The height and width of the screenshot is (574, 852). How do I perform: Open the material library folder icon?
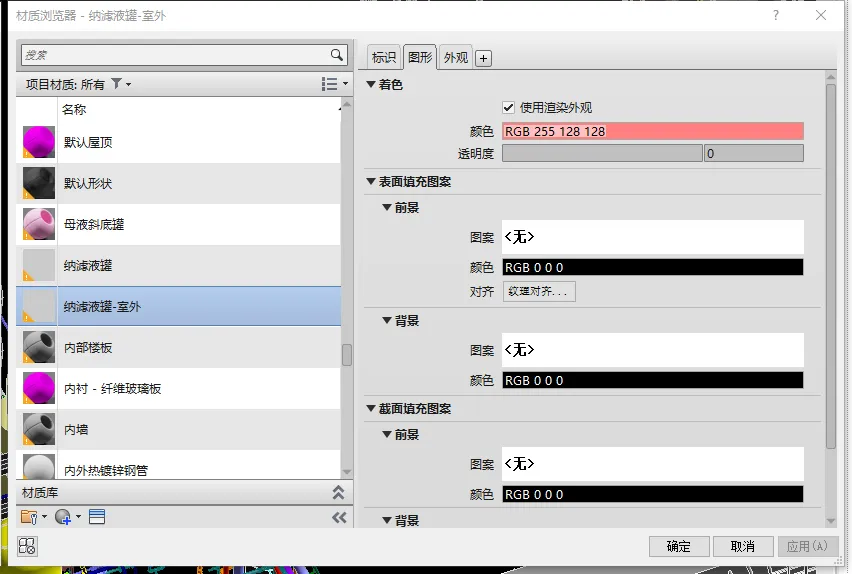(31, 517)
